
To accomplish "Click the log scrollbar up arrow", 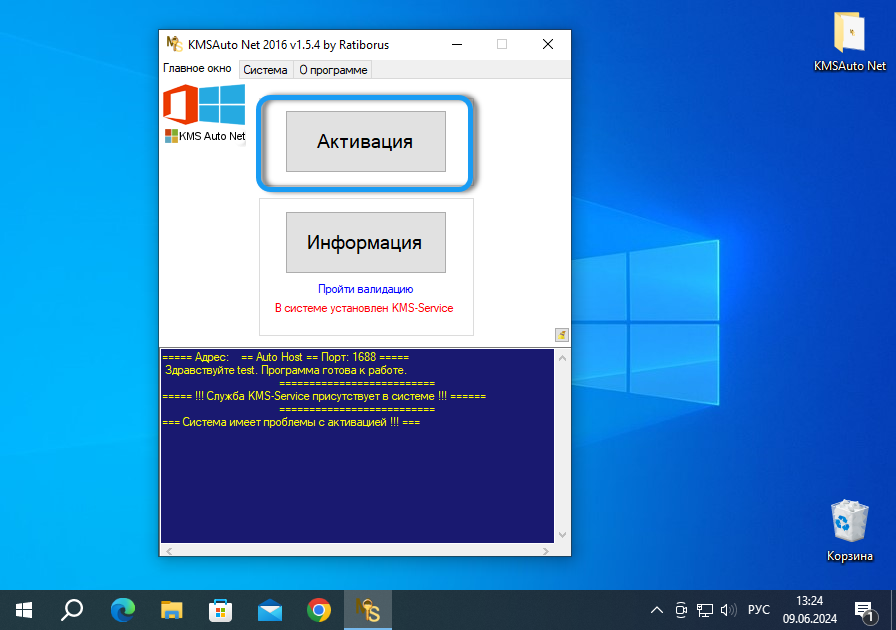I will coord(562,358).
